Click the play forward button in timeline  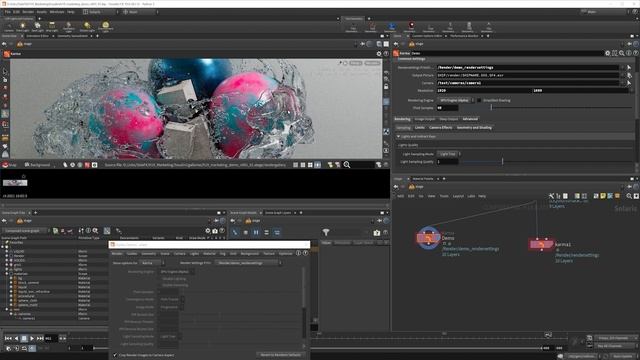[x=32, y=338]
